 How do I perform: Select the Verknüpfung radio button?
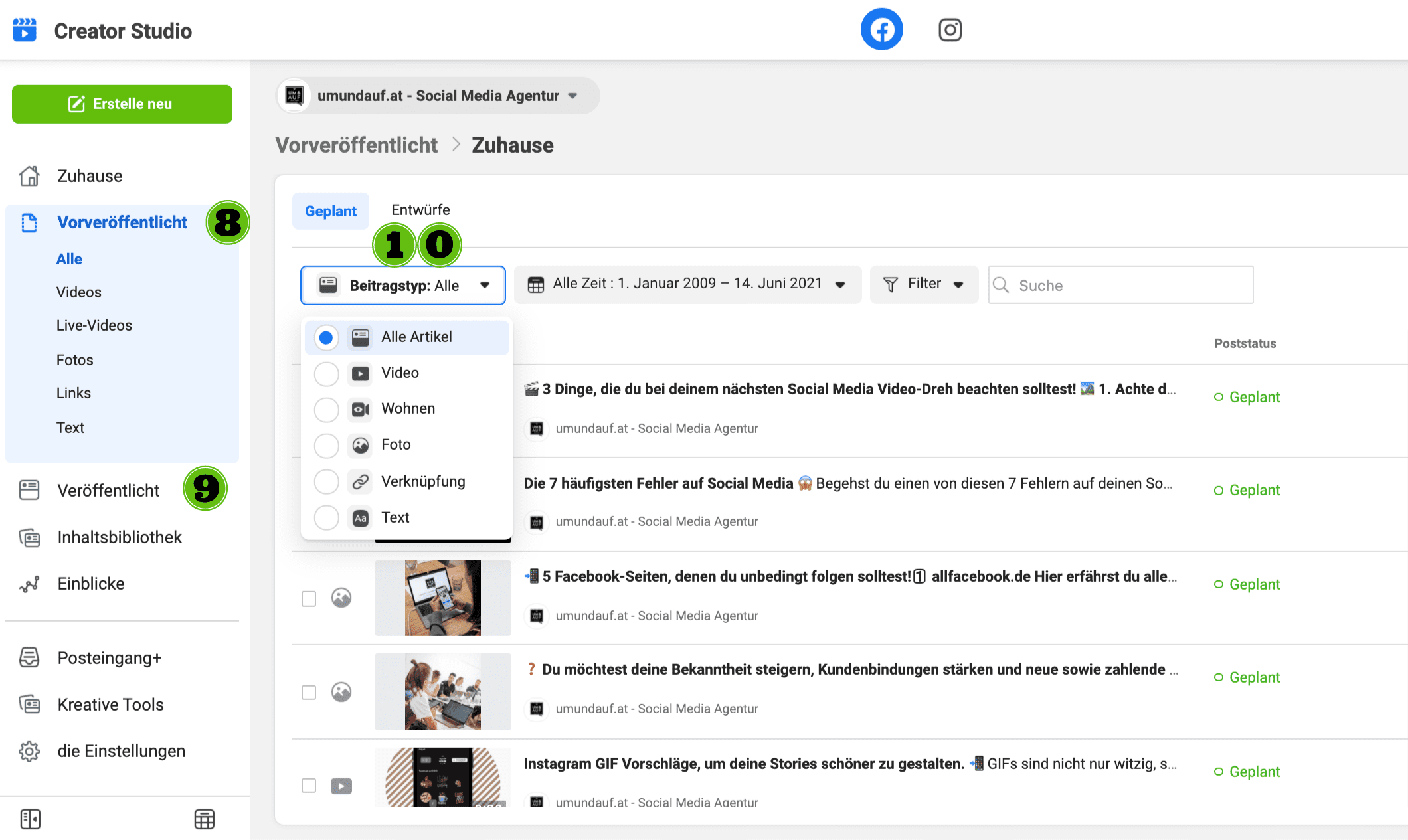coord(326,481)
